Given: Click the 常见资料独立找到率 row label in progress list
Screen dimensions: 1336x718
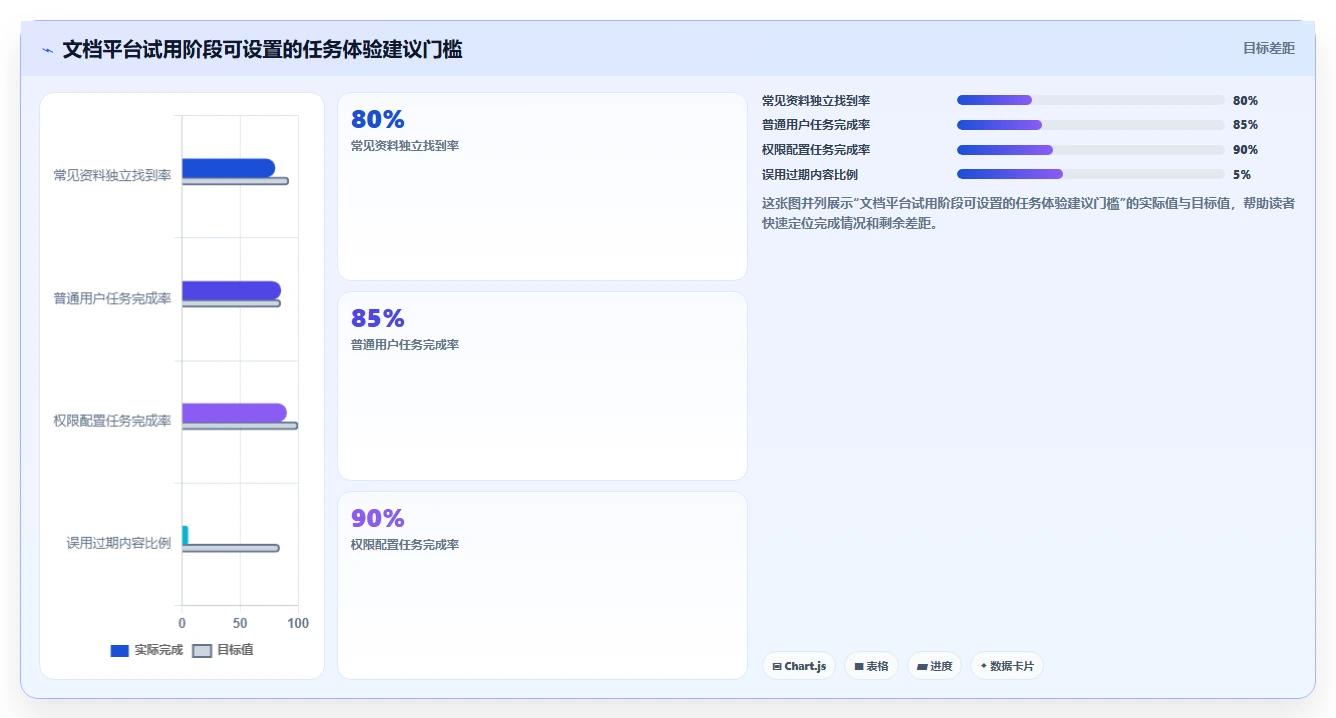Looking at the screenshot, I should (x=816, y=100).
